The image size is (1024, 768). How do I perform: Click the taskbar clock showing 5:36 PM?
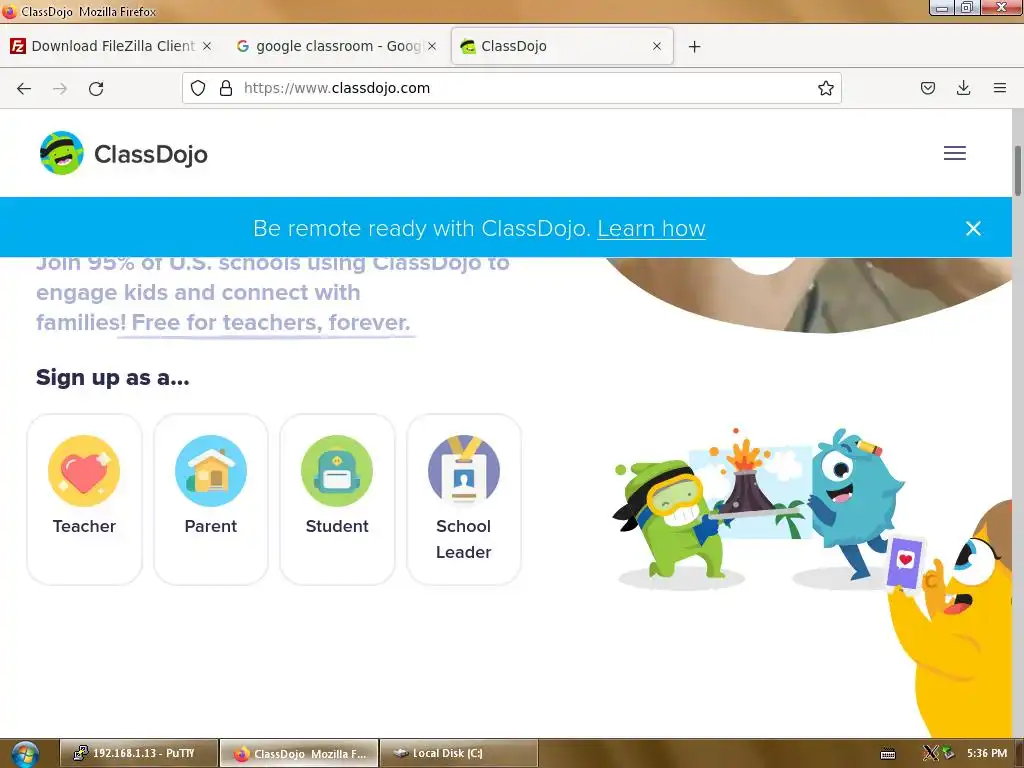pyautogui.click(x=987, y=753)
